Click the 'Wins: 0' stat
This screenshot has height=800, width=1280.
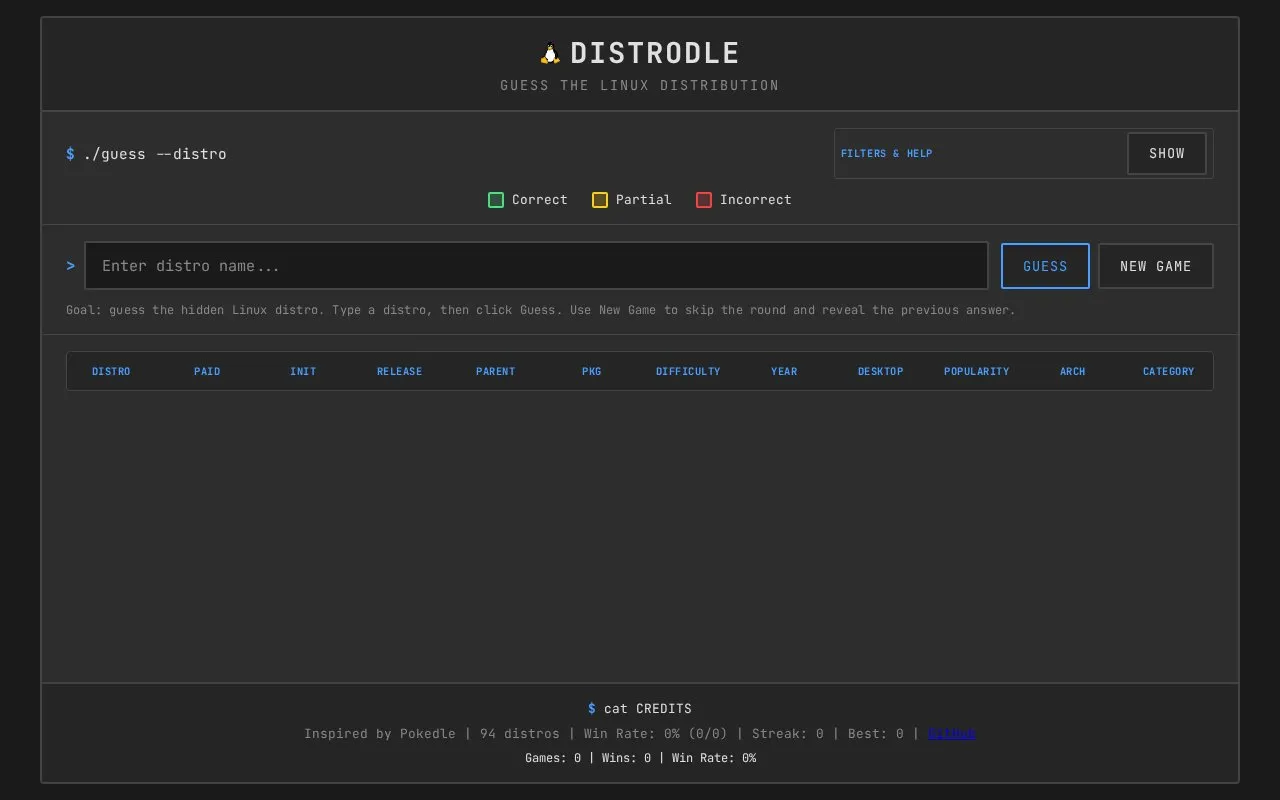626,758
